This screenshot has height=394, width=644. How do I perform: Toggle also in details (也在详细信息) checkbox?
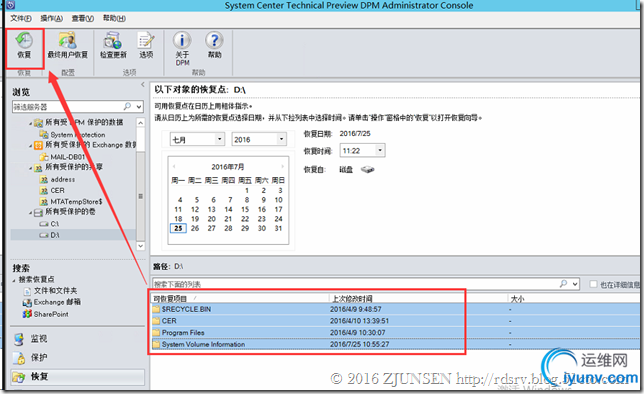pos(593,284)
